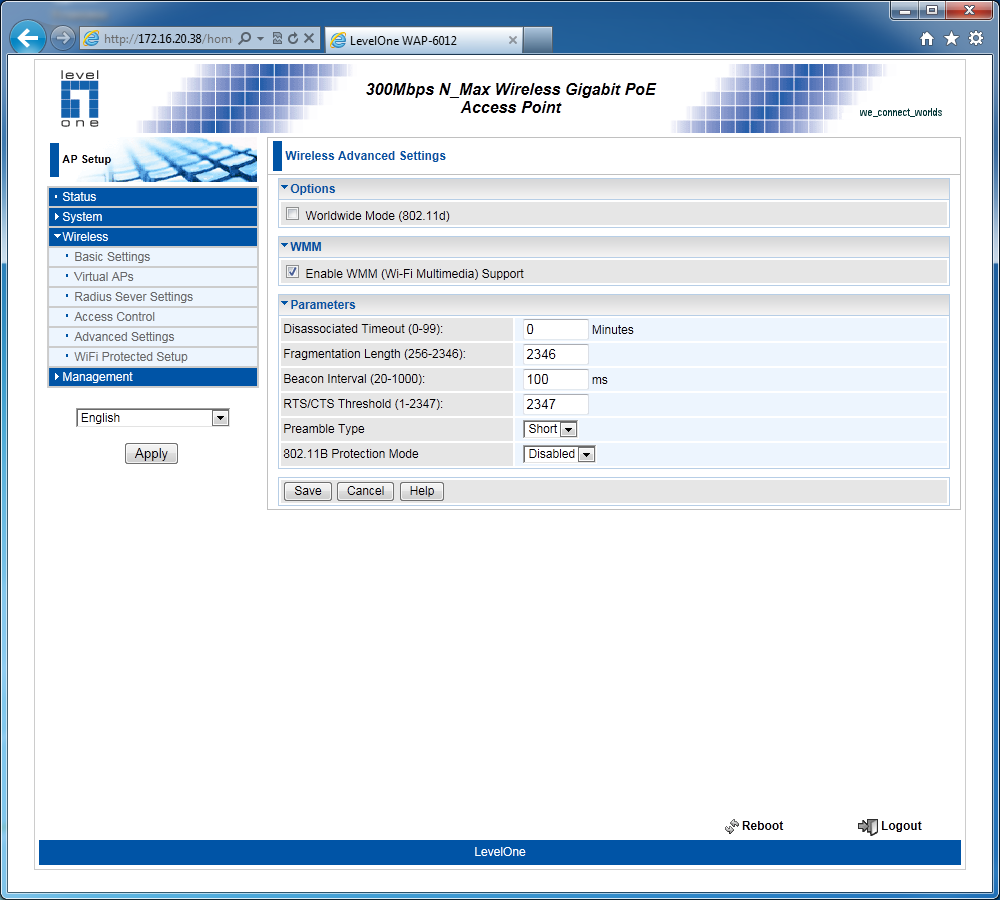Click the compatibility view icon

click(x=277, y=38)
